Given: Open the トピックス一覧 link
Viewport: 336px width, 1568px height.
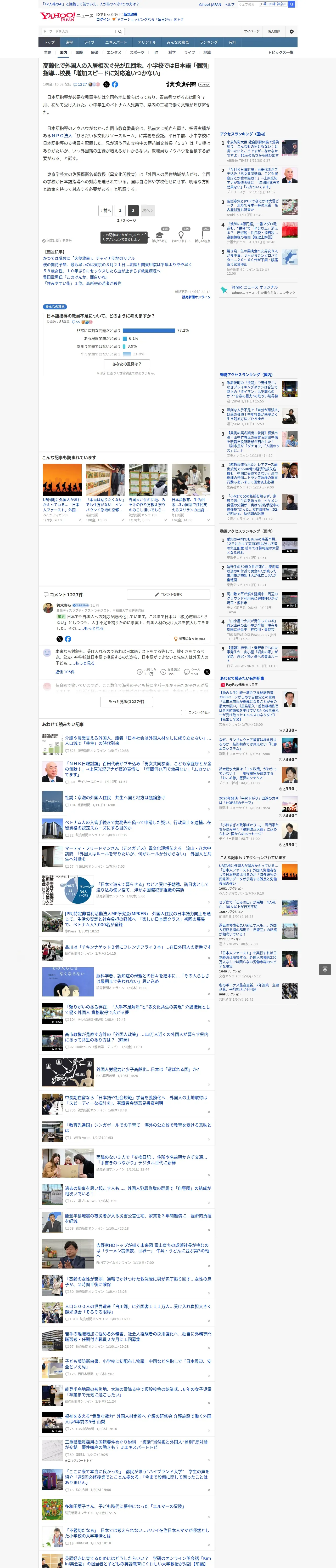Looking at the screenshot, I should (281, 52).
